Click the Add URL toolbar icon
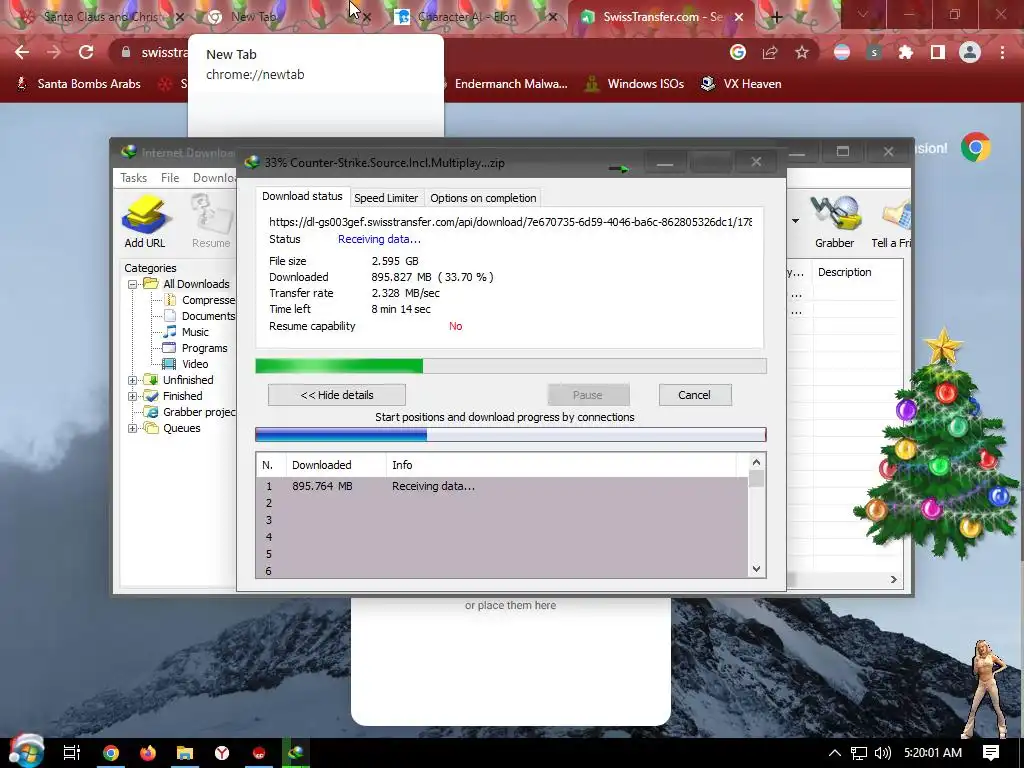This screenshot has height=768, width=1024. coord(145,220)
